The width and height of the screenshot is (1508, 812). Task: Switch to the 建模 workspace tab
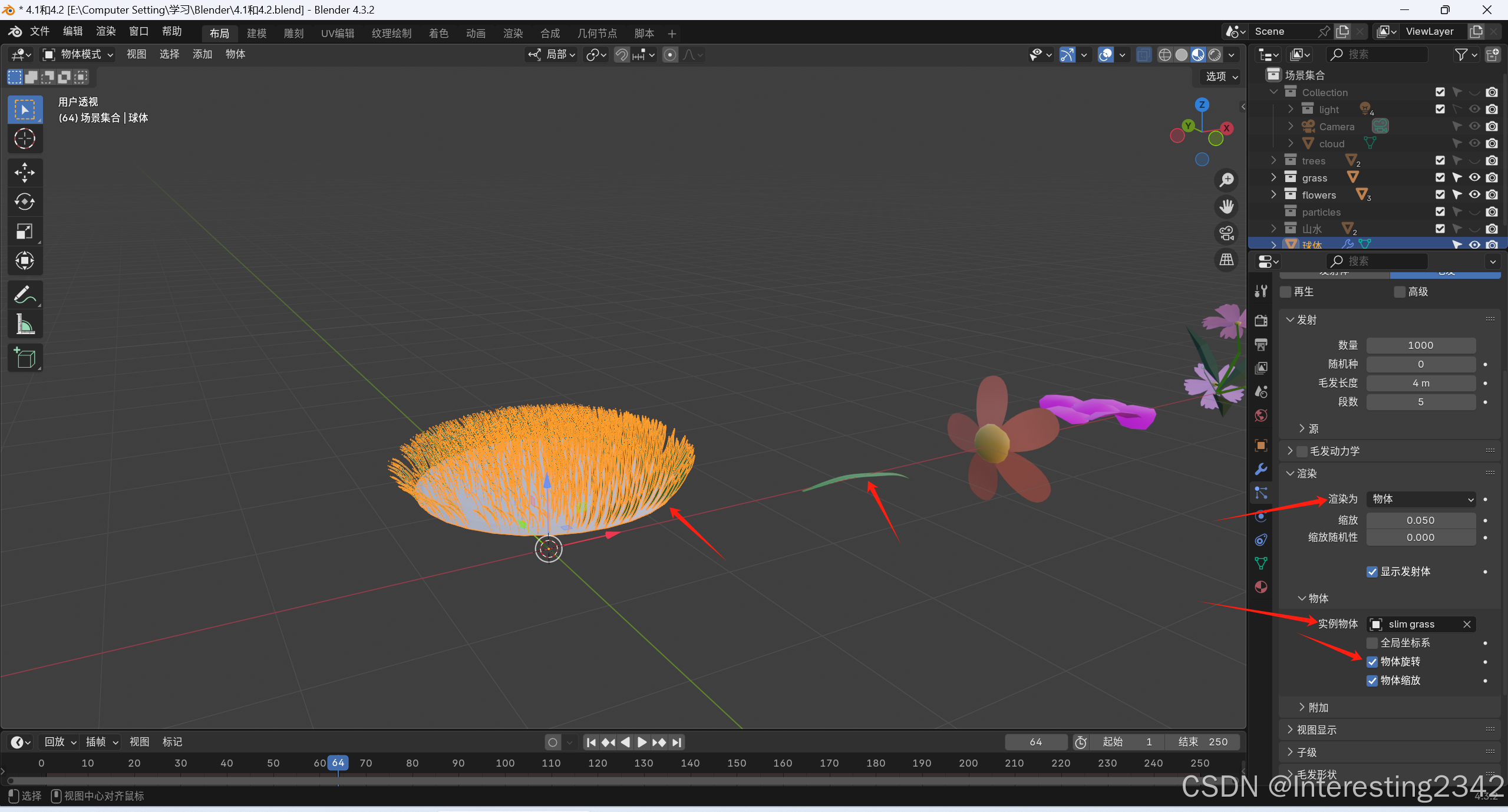click(x=256, y=34)
